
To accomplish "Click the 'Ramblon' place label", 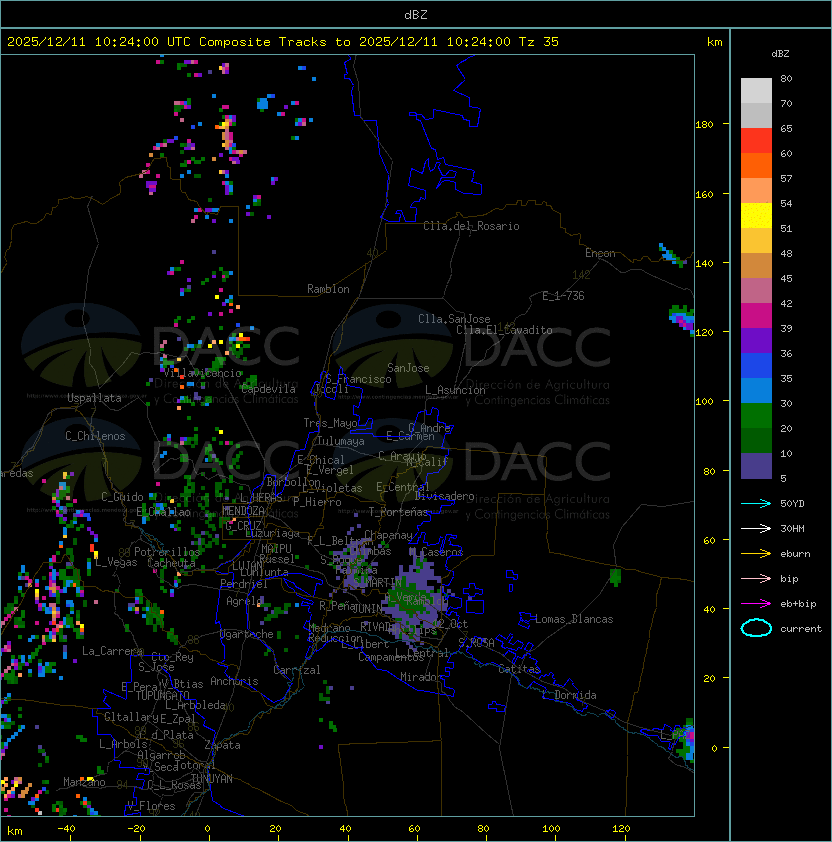I will click(328, 289).
